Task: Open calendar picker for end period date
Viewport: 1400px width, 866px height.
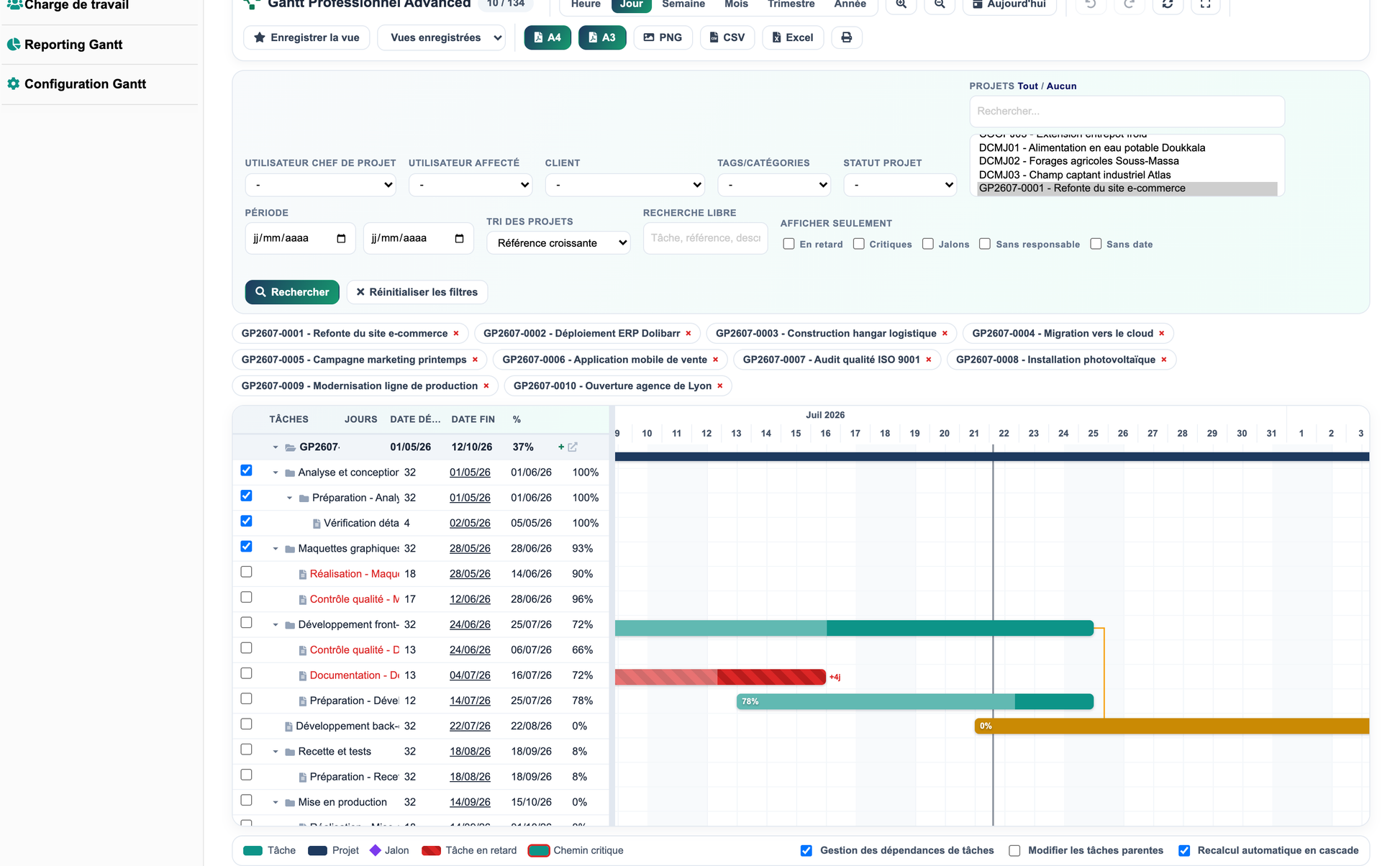Action: (x=459, y=238)
